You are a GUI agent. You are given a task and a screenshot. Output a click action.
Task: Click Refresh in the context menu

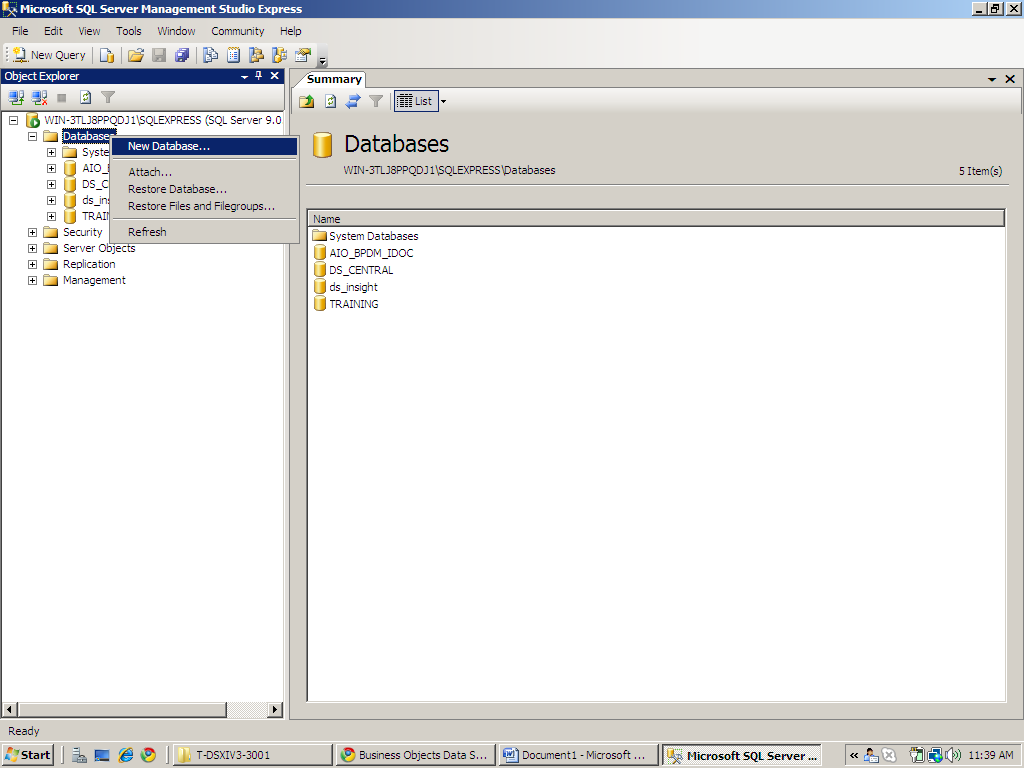click(204, 232)
